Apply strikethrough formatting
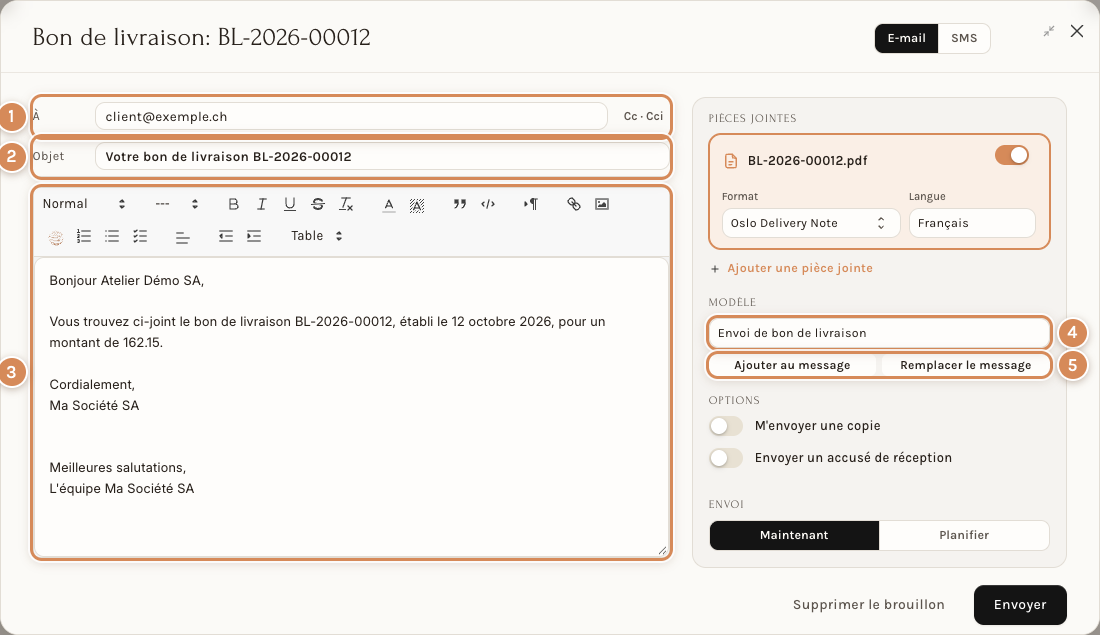Image resolution: width=1100 pixels, height=635 pixels. 318,204
